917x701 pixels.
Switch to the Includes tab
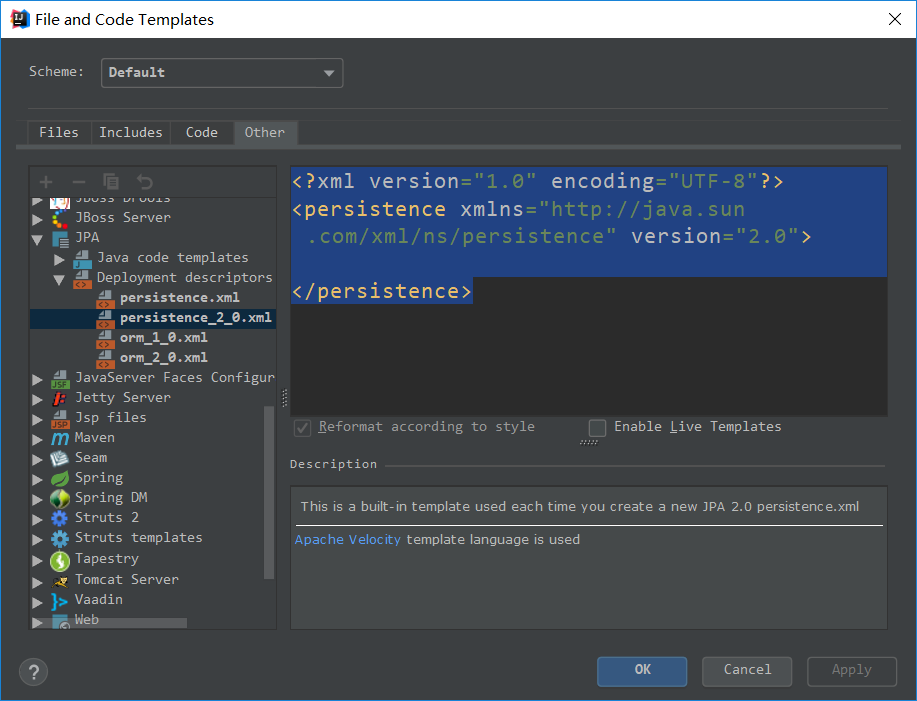(130, 132)
